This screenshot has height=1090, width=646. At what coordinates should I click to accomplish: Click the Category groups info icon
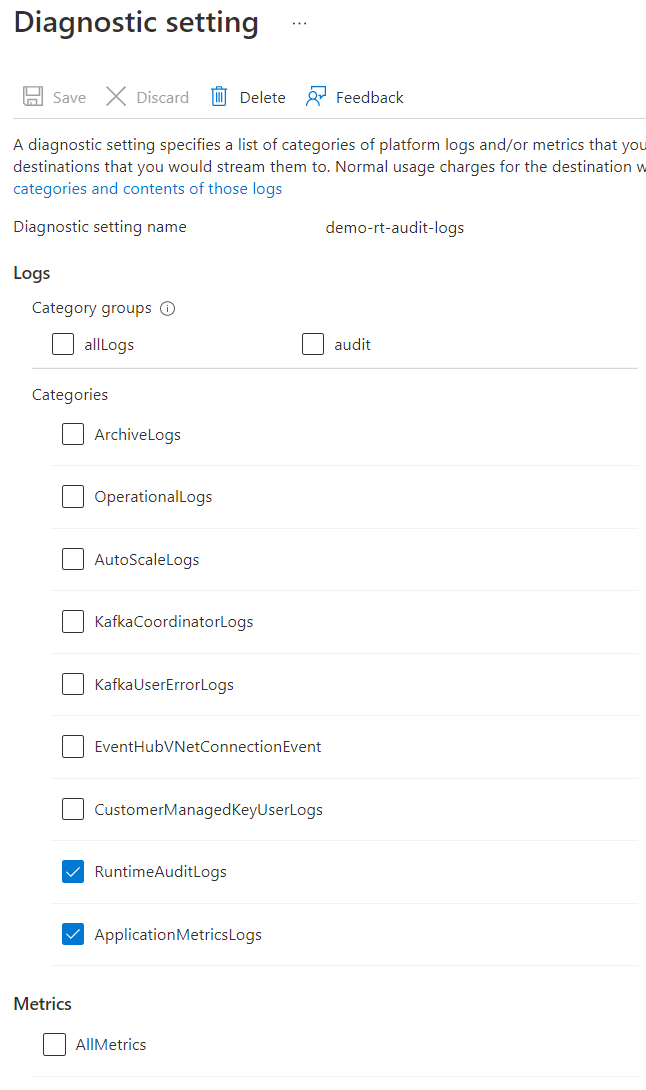[x=168, y=308]
